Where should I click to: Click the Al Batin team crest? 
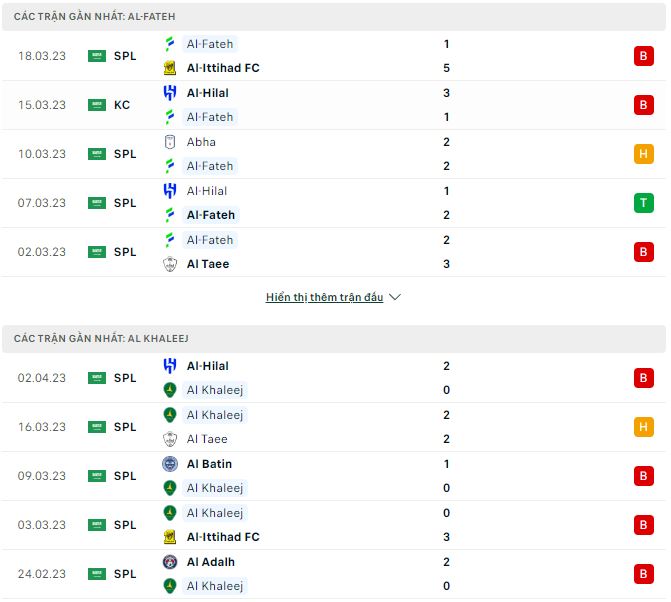pos(170,464)
